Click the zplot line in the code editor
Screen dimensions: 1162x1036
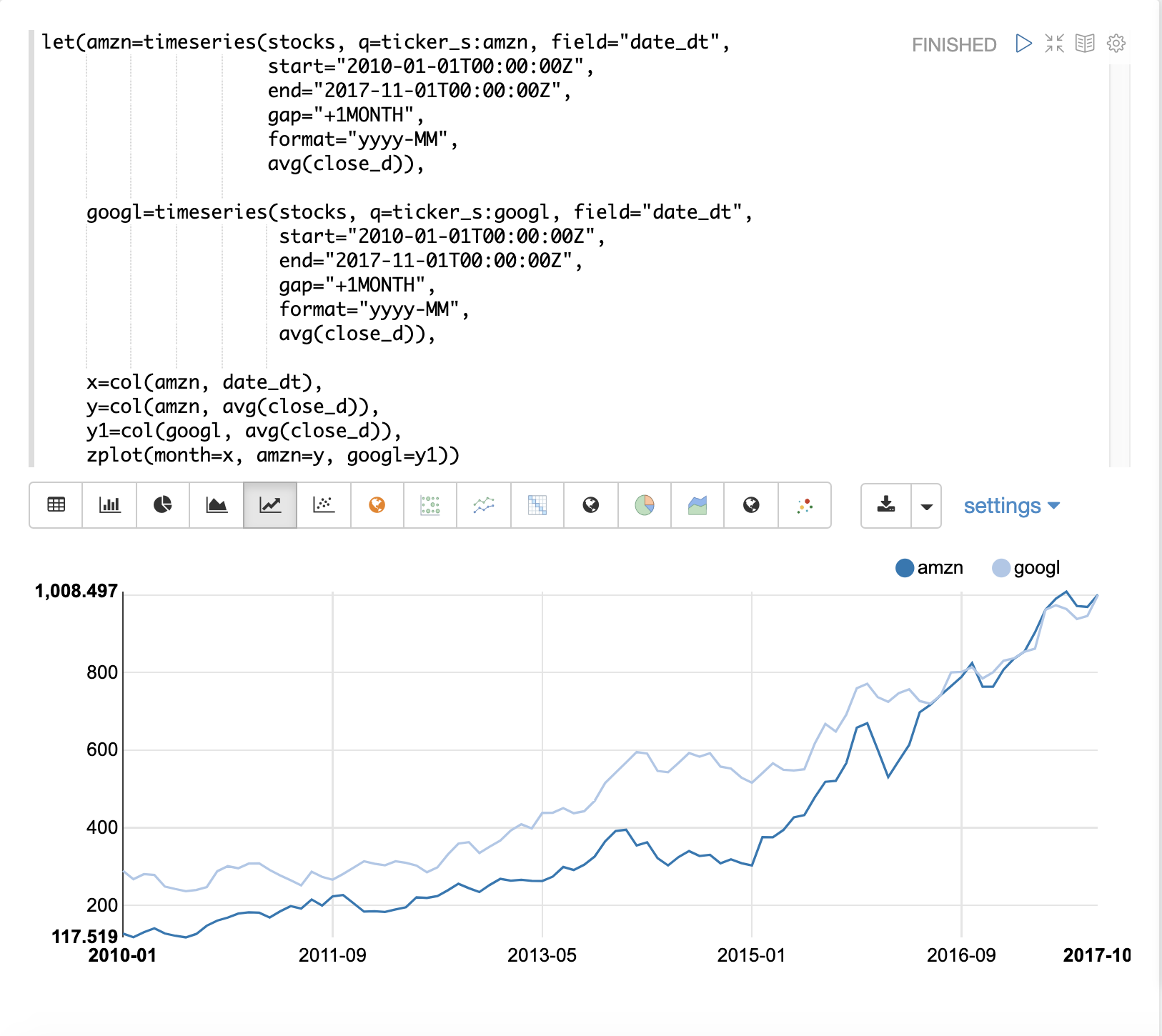tap(272, 455)
